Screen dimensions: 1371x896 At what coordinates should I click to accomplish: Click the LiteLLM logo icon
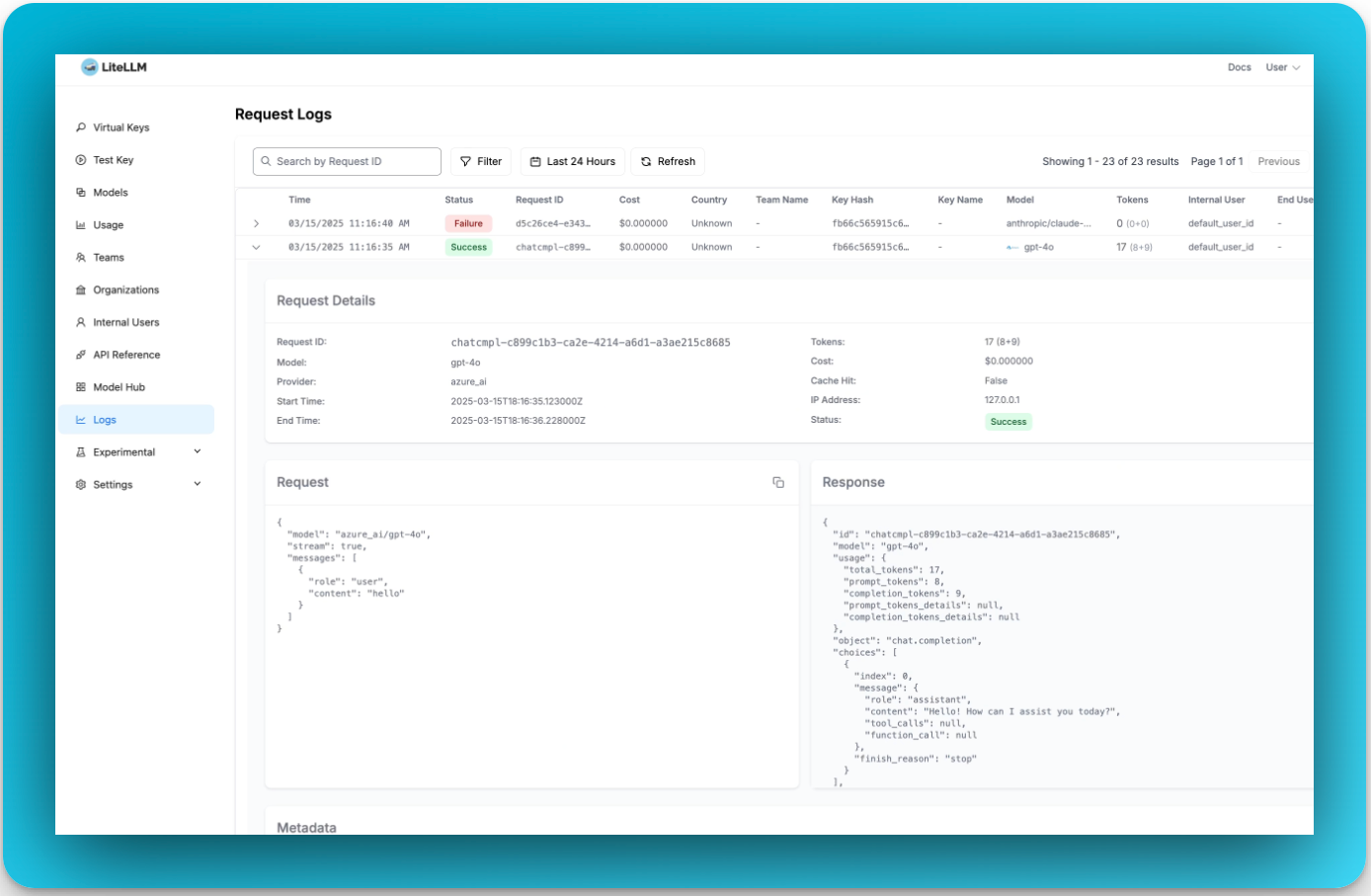[90, 67]
